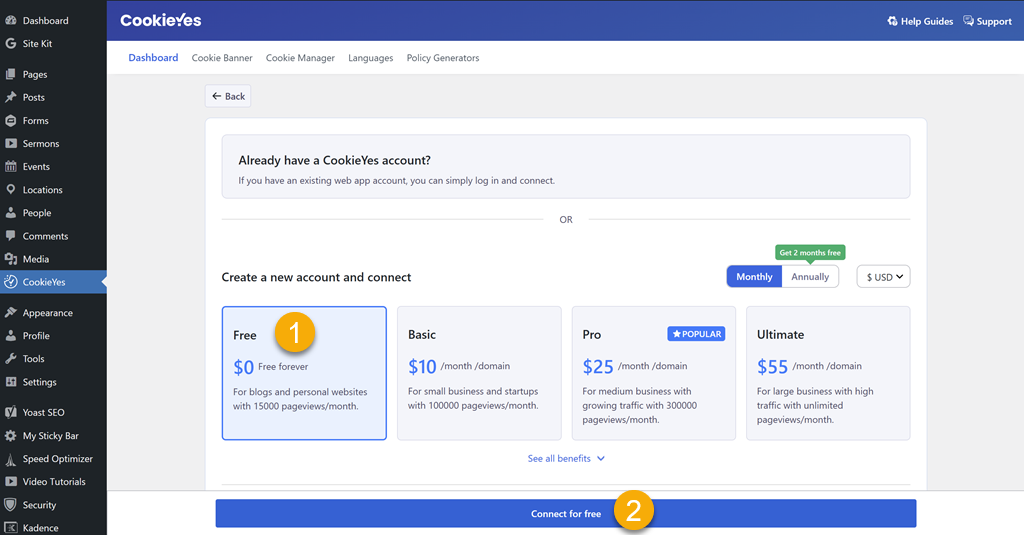The width and height of the screenshot is (1024, 535).
Task: Open the Cookie Banner tab
Action: (x=222, y=57)
